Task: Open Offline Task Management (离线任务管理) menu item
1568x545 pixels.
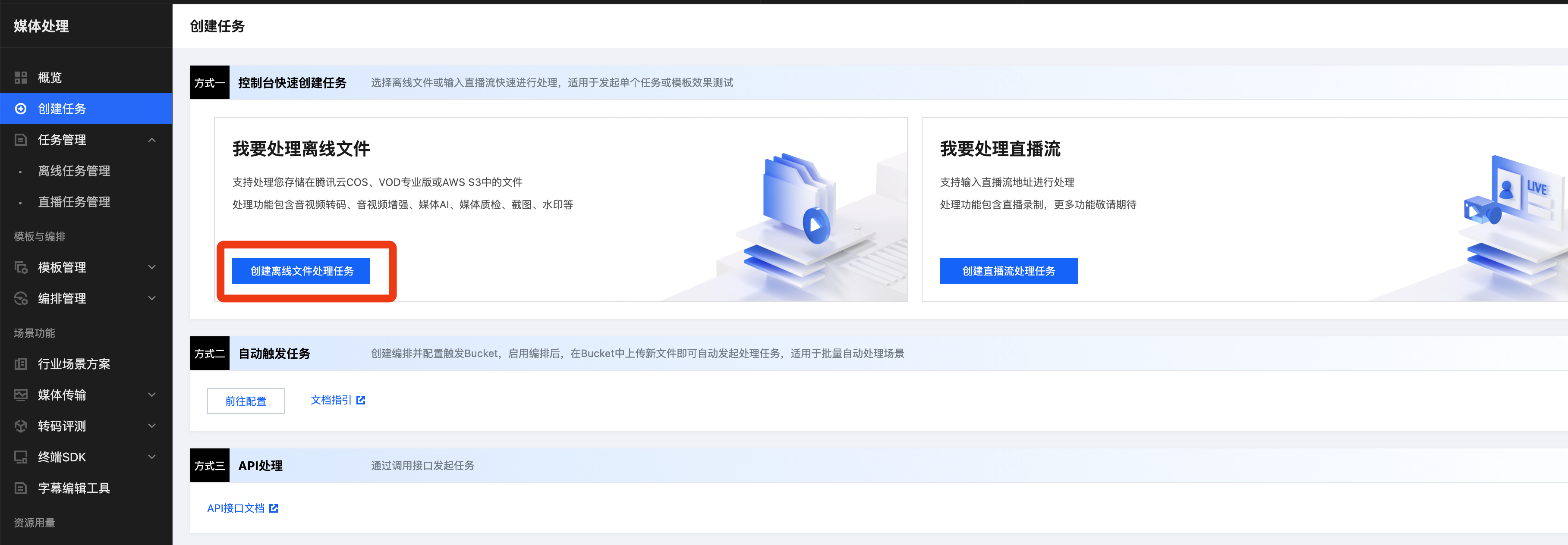Action: (74, 171)
